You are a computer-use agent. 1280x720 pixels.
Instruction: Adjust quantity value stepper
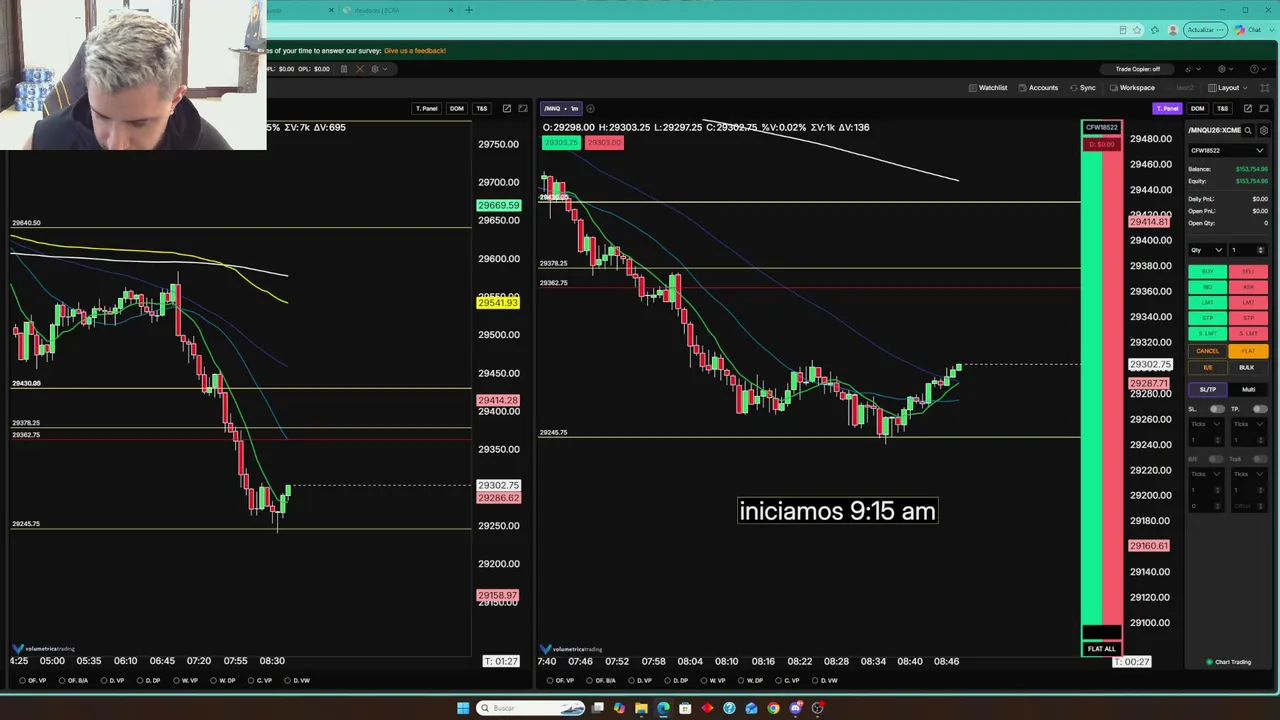coord(1260,250)
